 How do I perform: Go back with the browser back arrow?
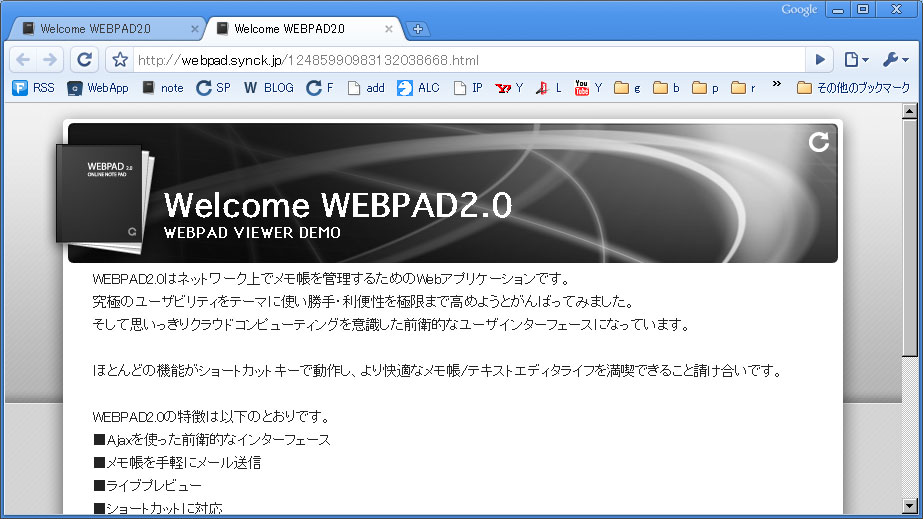[x=23, y=59]
